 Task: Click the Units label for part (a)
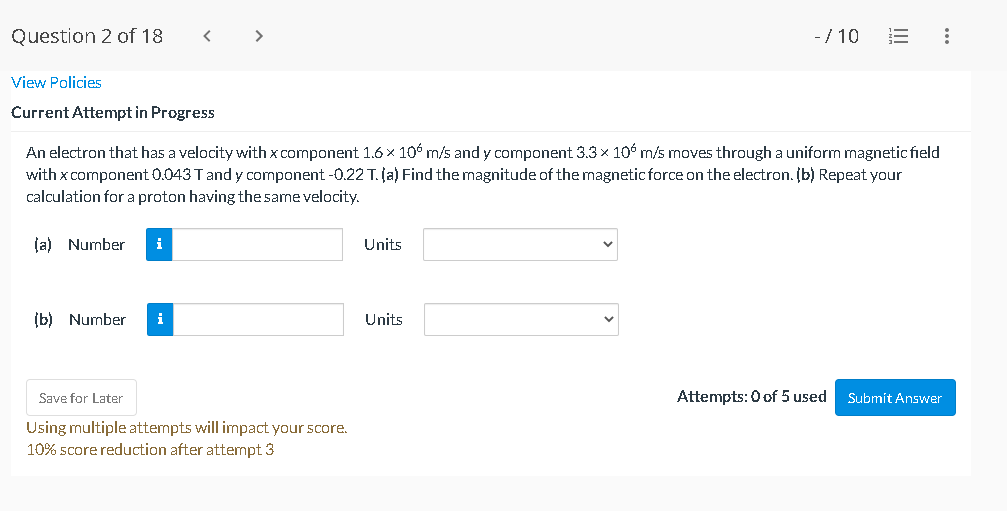(x=383, y=245)
